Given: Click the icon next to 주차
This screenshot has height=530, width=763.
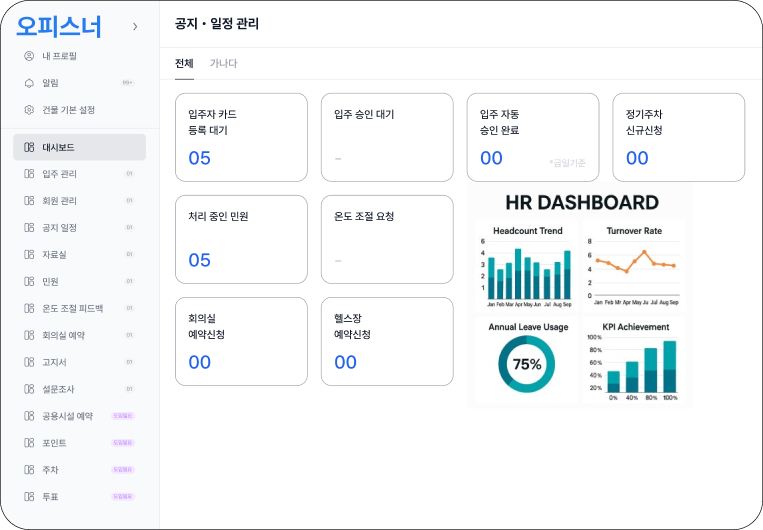Looking at the screenshot, I should pyautogui.click(x=29, y=470).
